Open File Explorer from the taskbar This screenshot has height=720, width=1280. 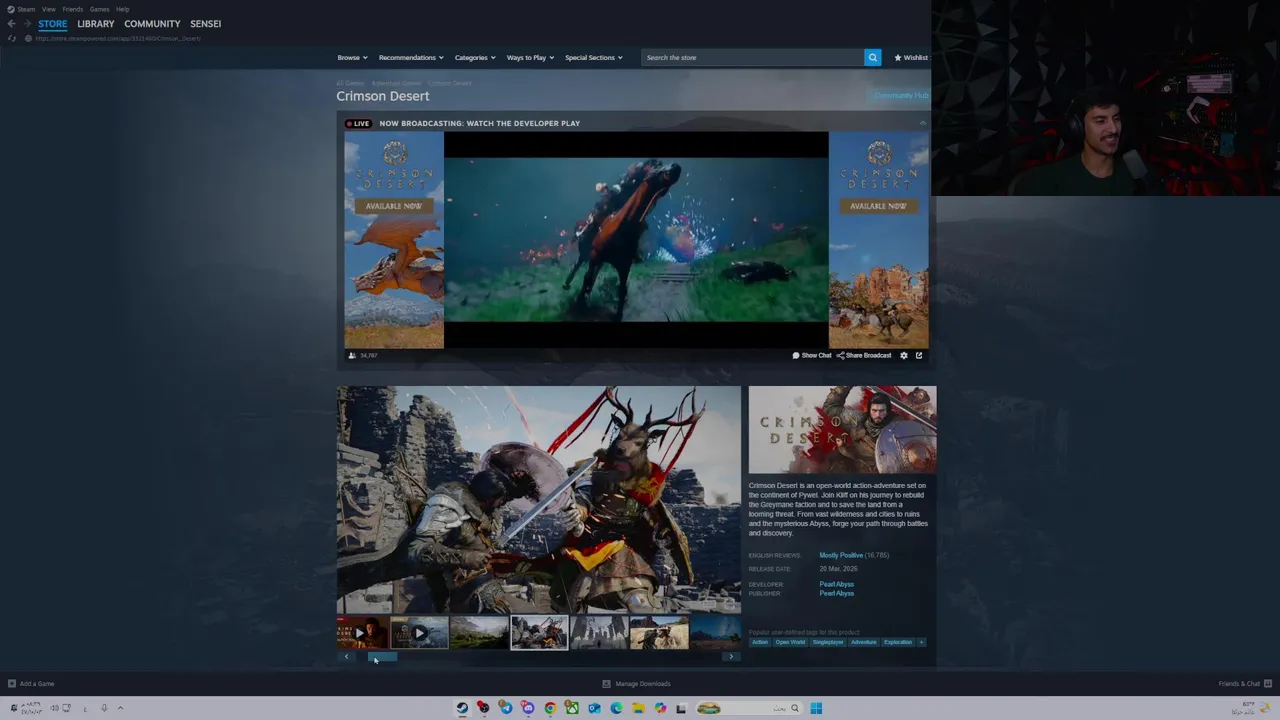(638, 708)
